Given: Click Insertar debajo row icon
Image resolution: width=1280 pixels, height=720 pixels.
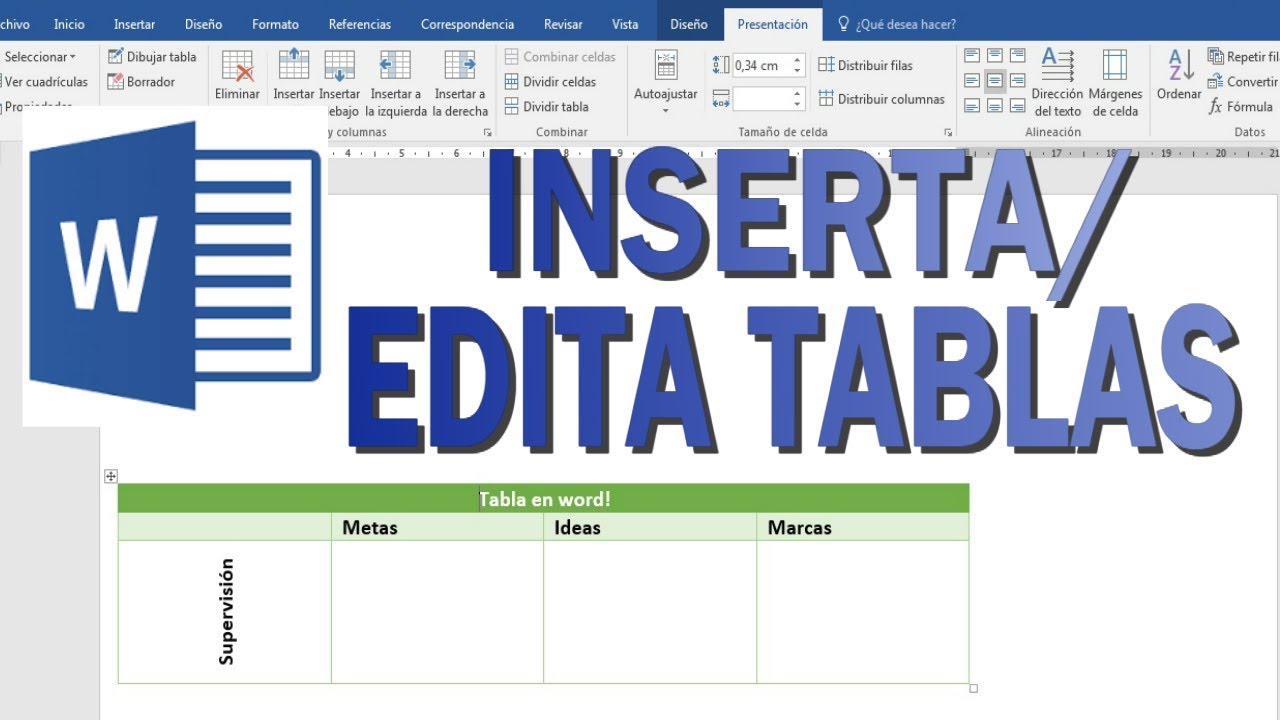Looking at the screenshot, I should click(340, 66).
